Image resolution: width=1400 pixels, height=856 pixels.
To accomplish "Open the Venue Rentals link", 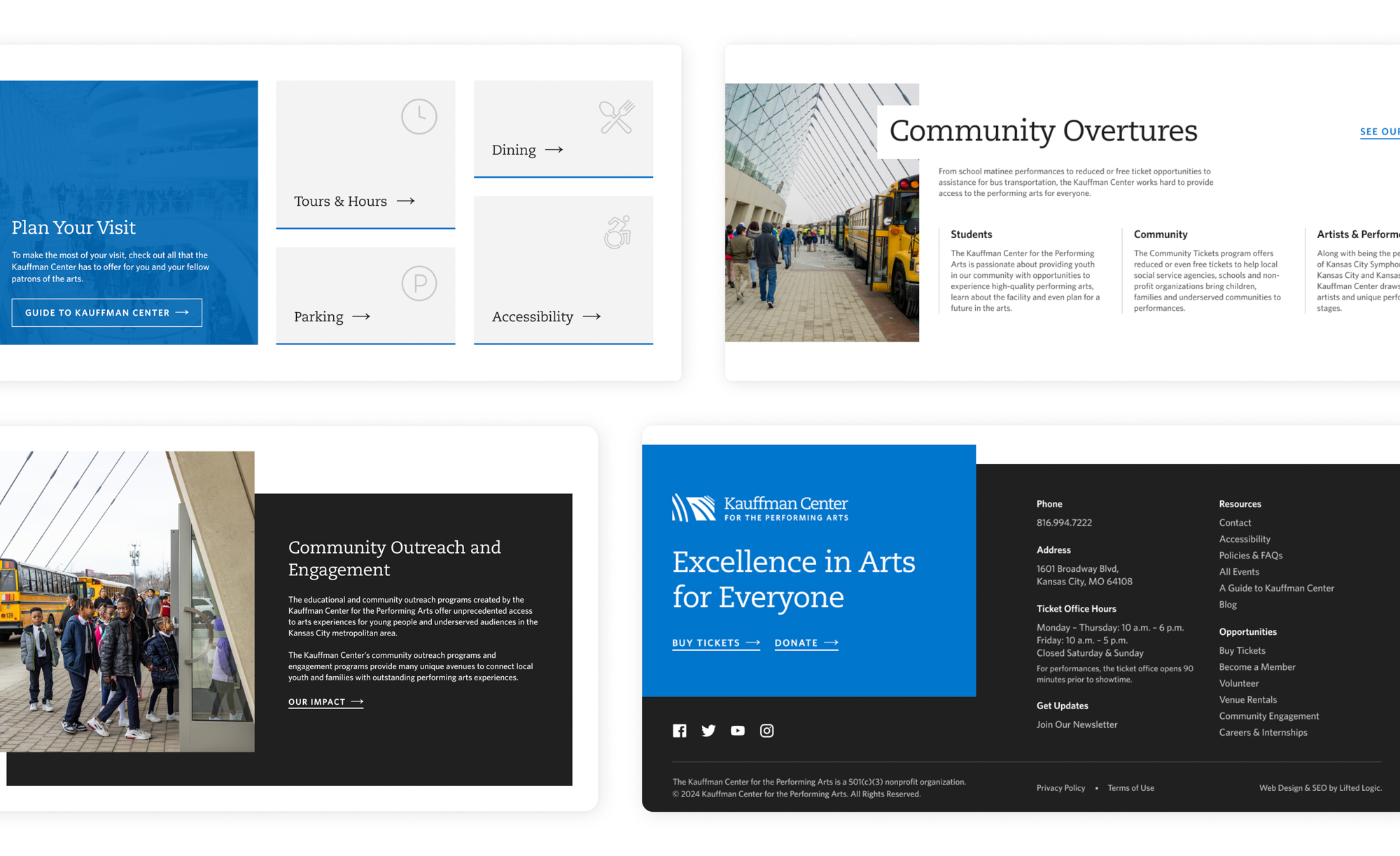I will pyautogui.click(x=1247, y=700).
